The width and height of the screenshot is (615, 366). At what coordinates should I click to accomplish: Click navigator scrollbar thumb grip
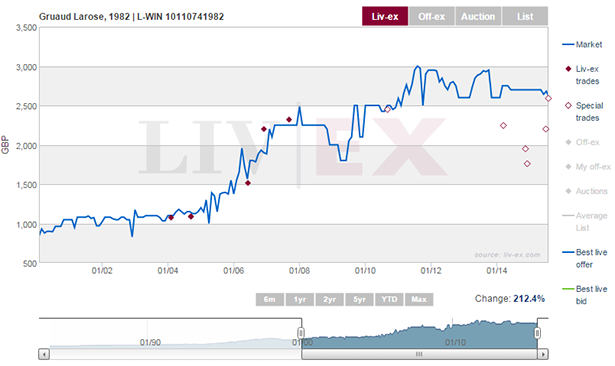pos(419,354)
